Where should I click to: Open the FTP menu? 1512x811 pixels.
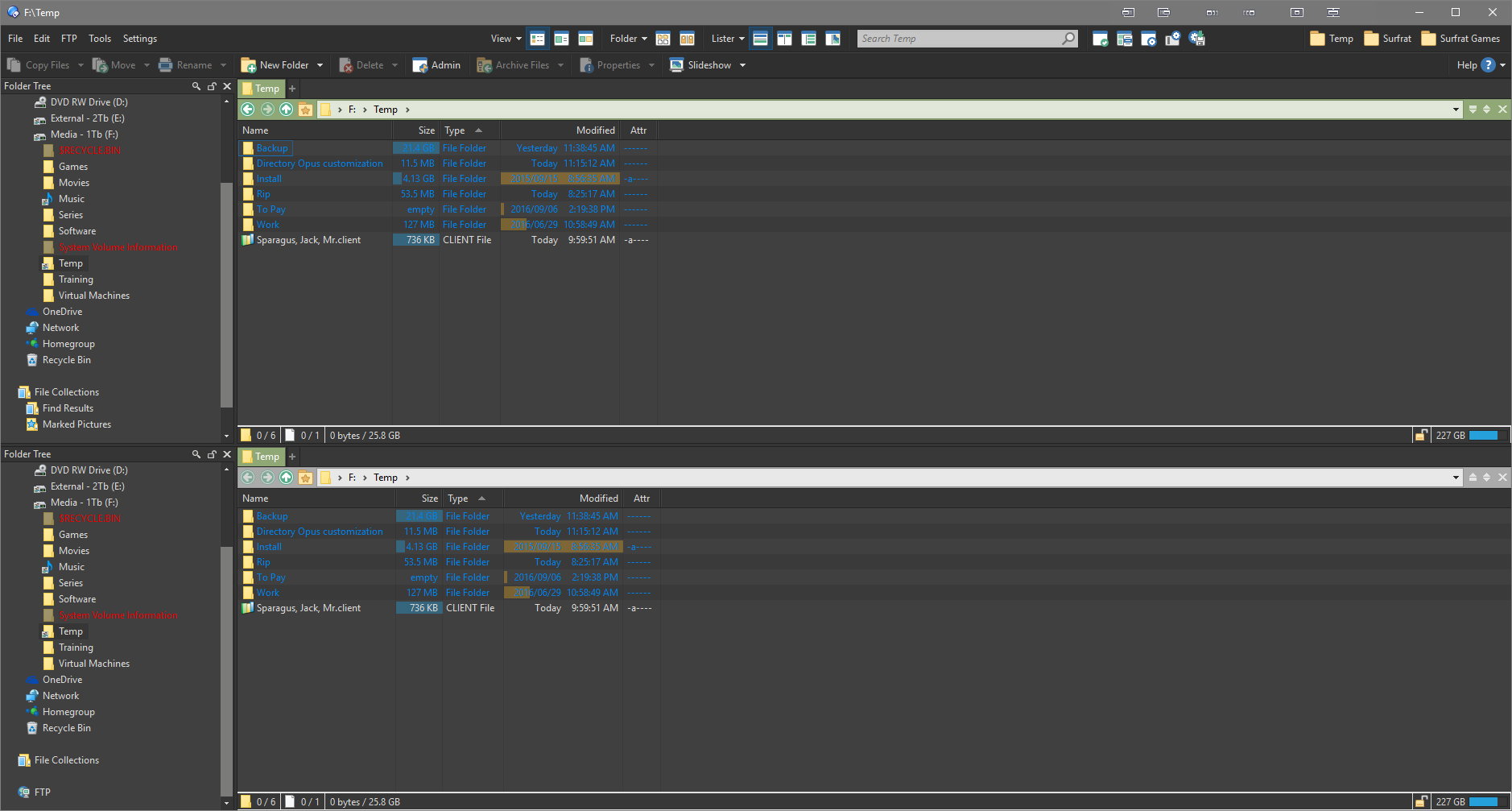[69, 39]
